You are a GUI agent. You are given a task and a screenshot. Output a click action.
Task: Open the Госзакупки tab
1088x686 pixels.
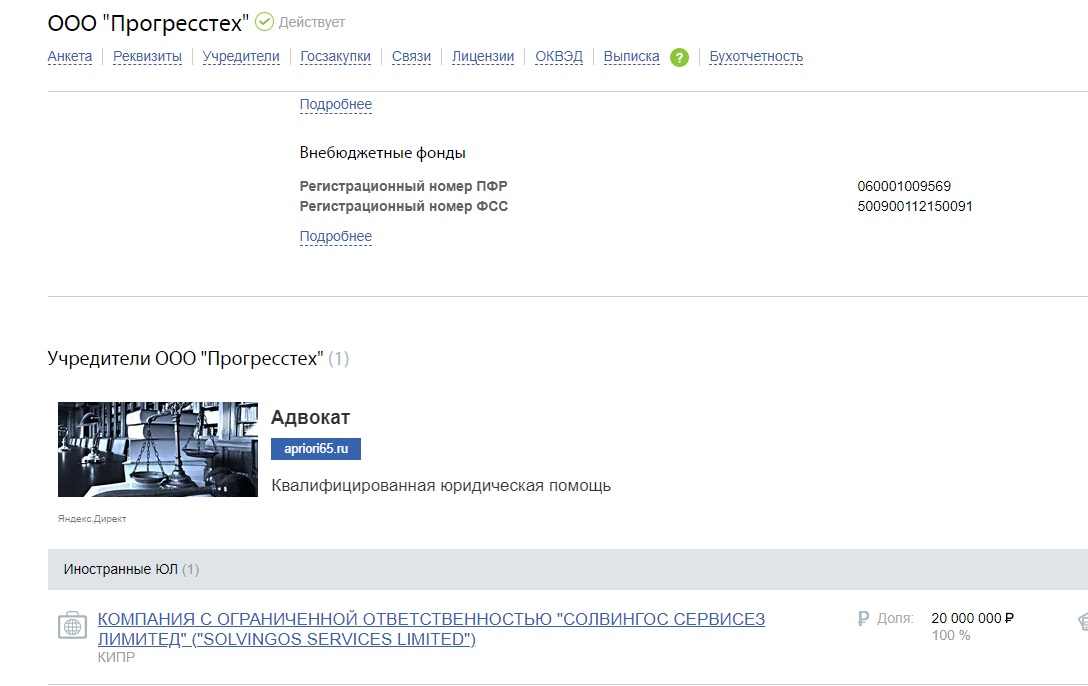coord(336,57)
